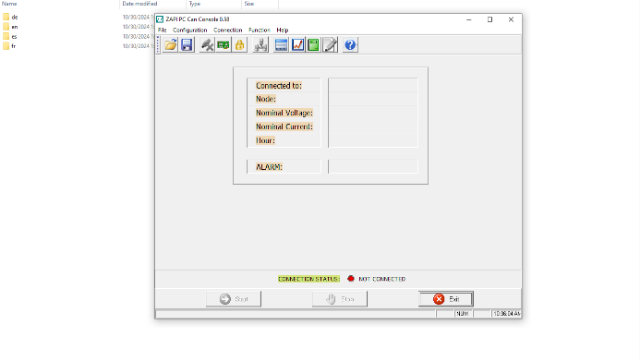Click the Stop button

coord(340,299)
